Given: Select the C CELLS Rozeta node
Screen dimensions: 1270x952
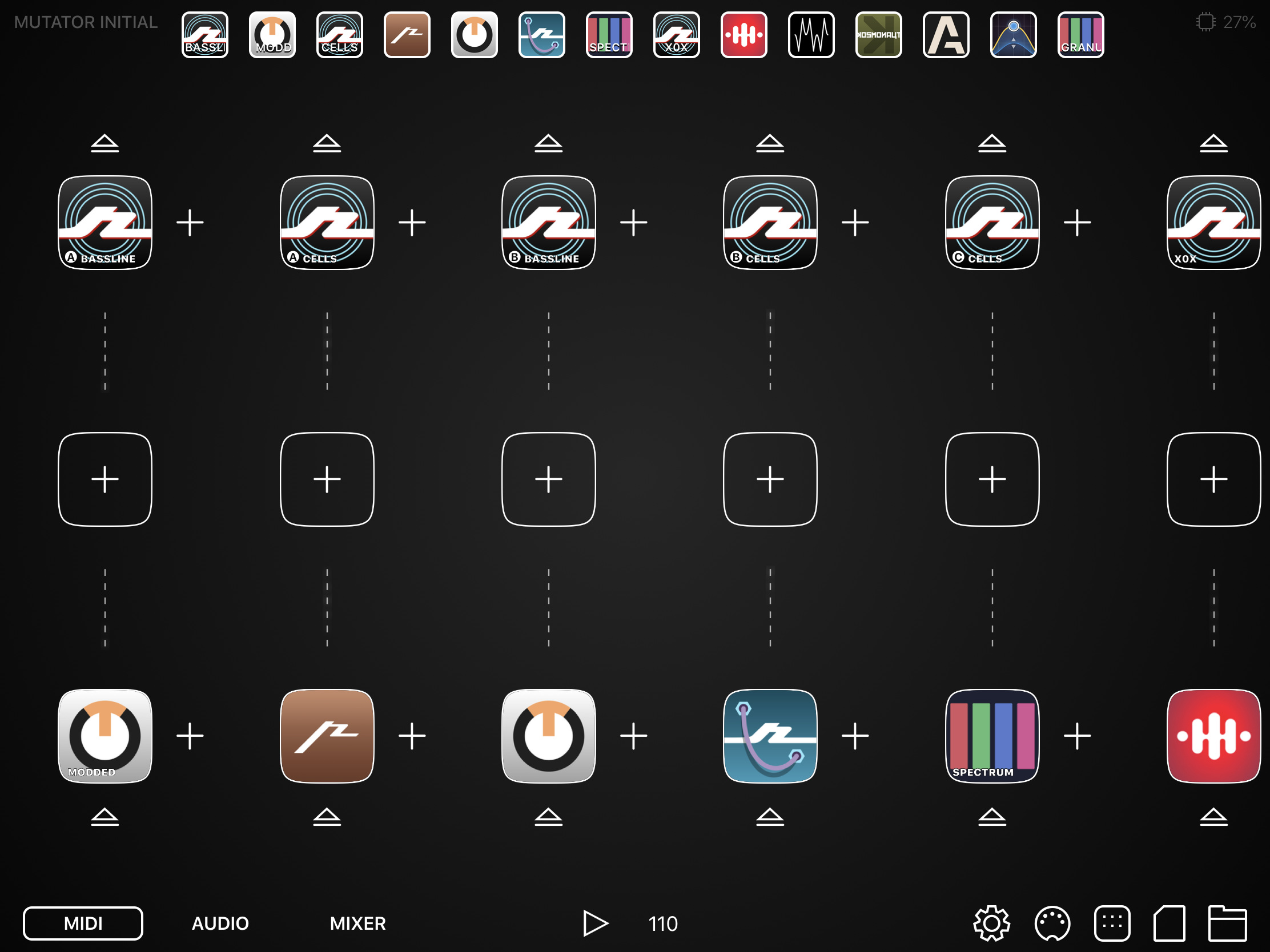Looking at the screenshot, I should coord(992,223).
